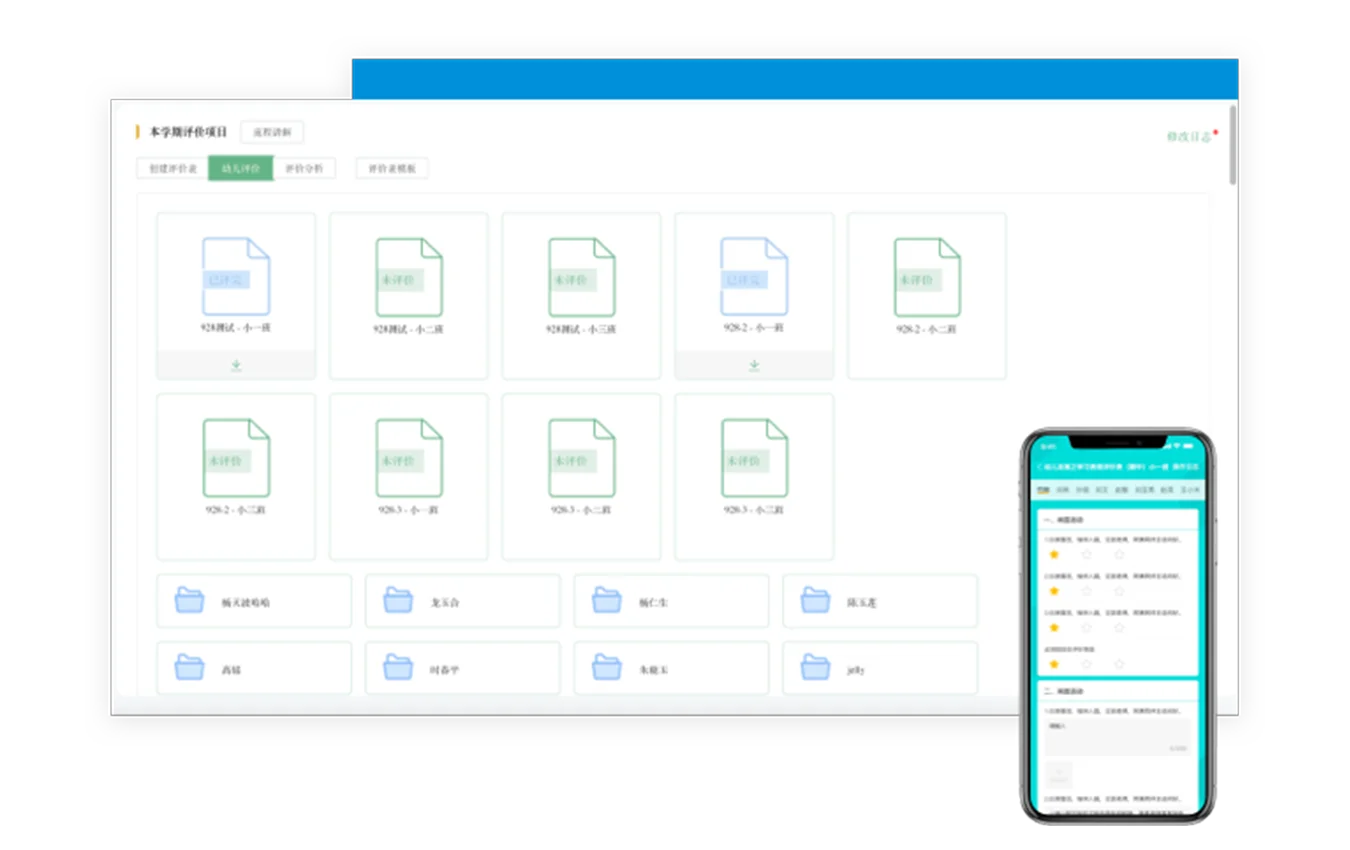Screen dimensions: 1350x850
Task: Open the 928测试 - 小二班 file icon
Action: tap(409, 277)
